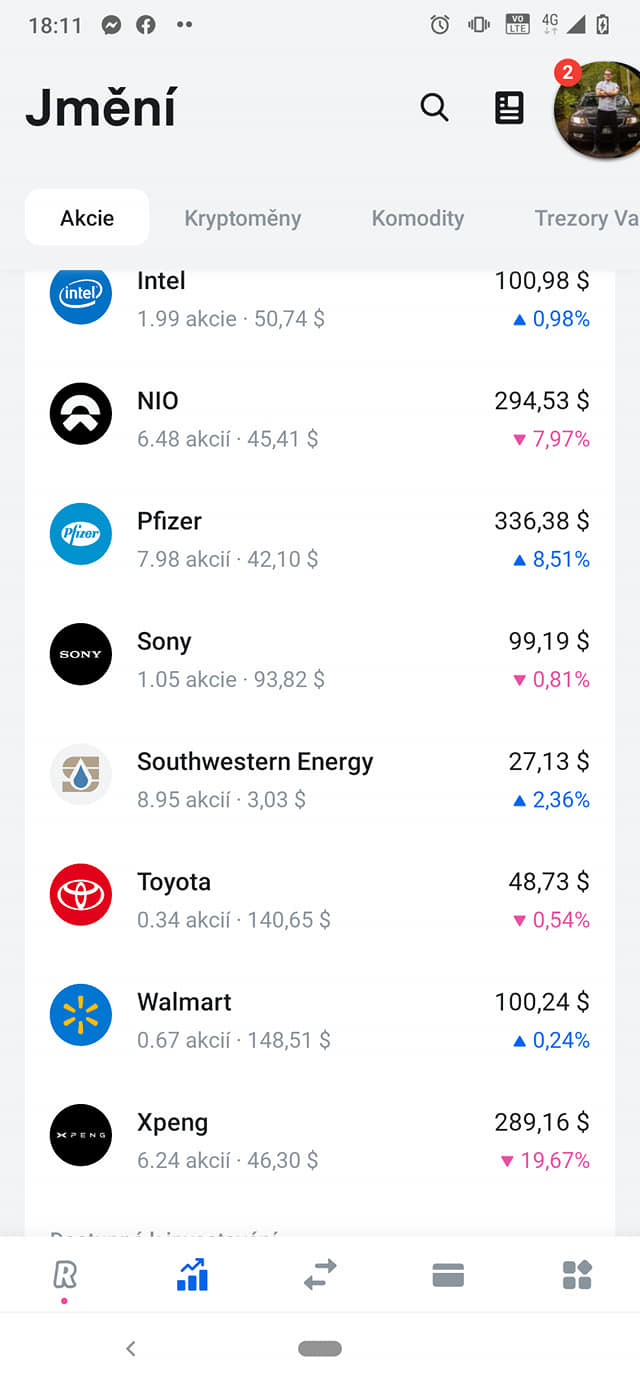Select the investing chart tab icon
The image size is (640, 1386).
click(192, 1275)
